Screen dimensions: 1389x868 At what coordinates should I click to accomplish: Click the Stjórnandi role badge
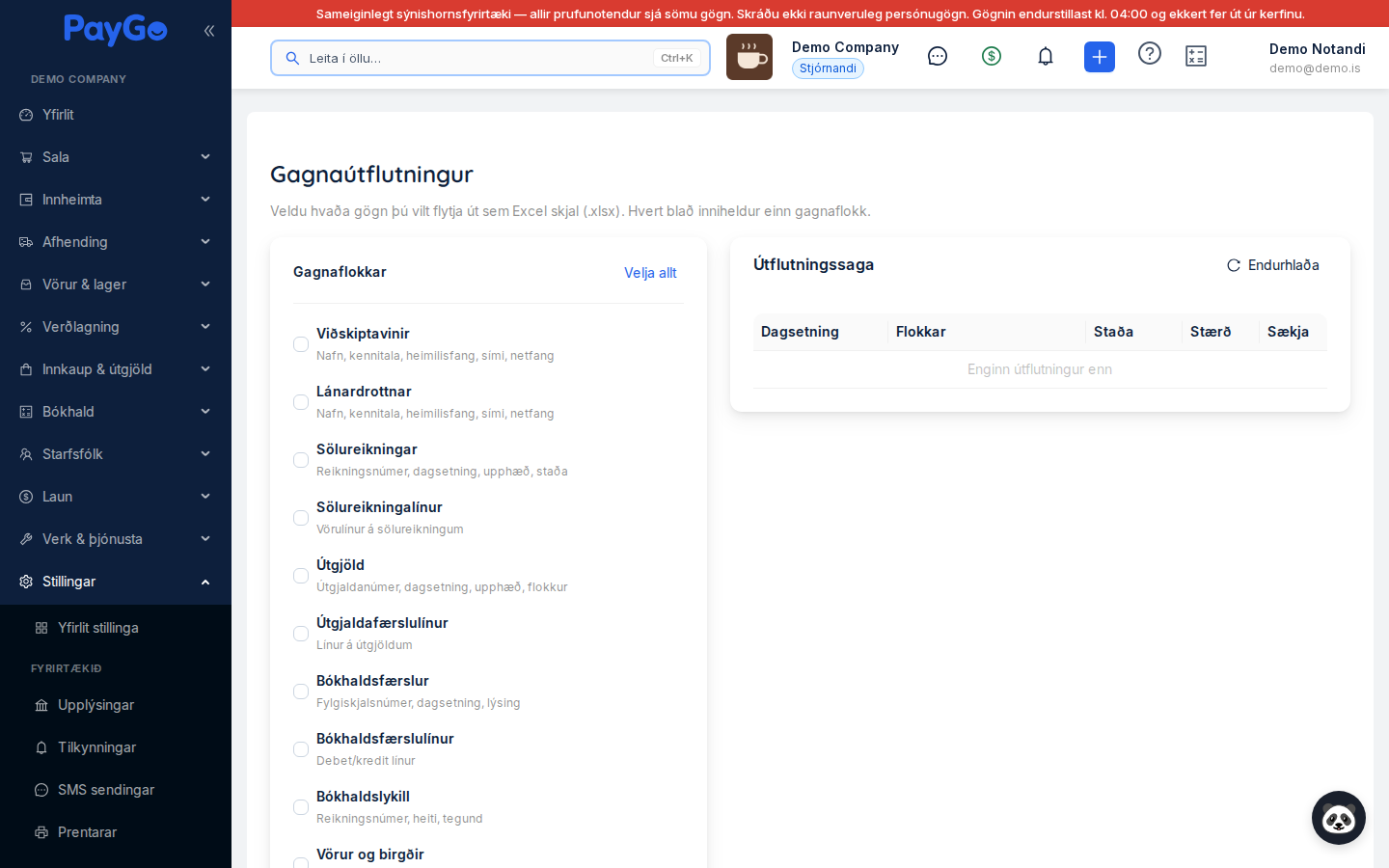(x=828, y=68)
